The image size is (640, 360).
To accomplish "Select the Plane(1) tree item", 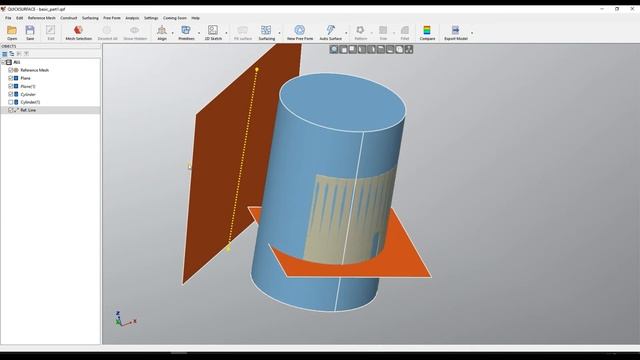I will click(x=28, y=86).
